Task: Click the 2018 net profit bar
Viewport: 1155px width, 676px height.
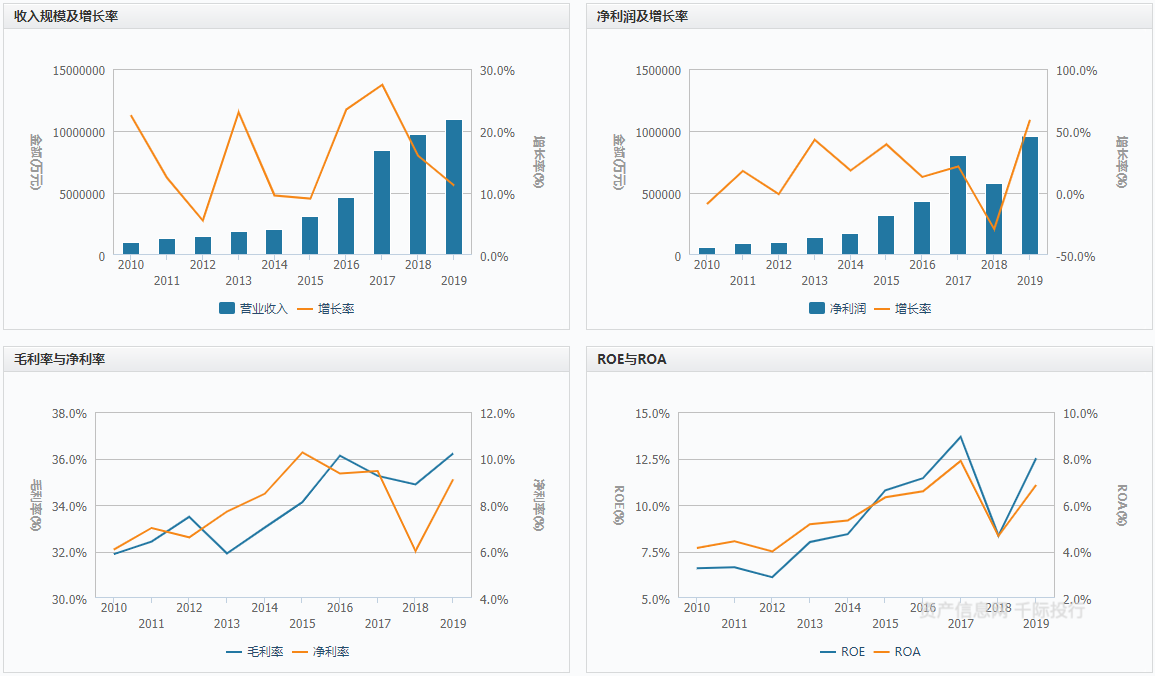Action: click(x=994, y=220)
